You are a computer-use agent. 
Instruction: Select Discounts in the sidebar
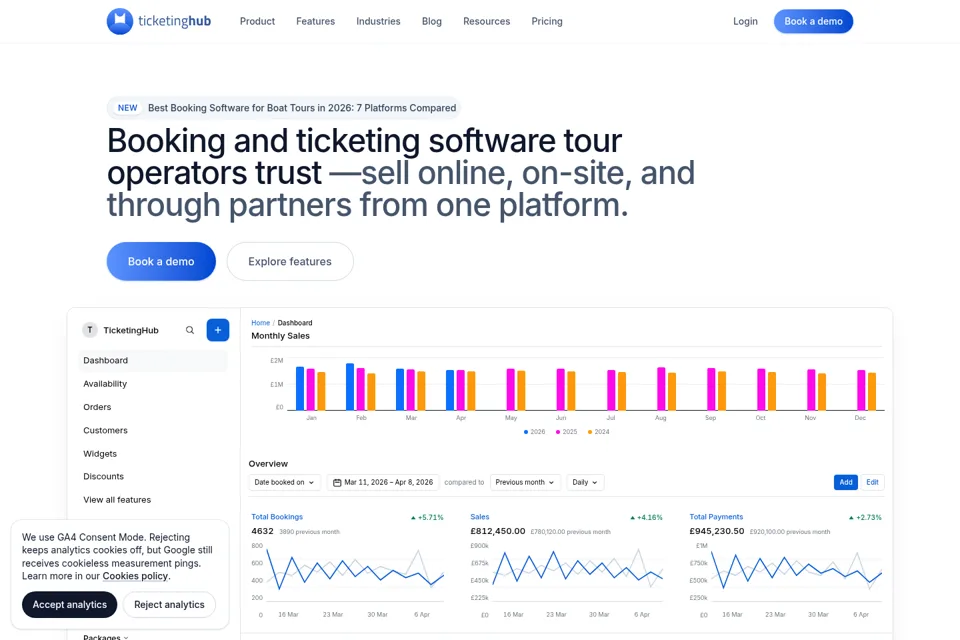click(103, 476)
